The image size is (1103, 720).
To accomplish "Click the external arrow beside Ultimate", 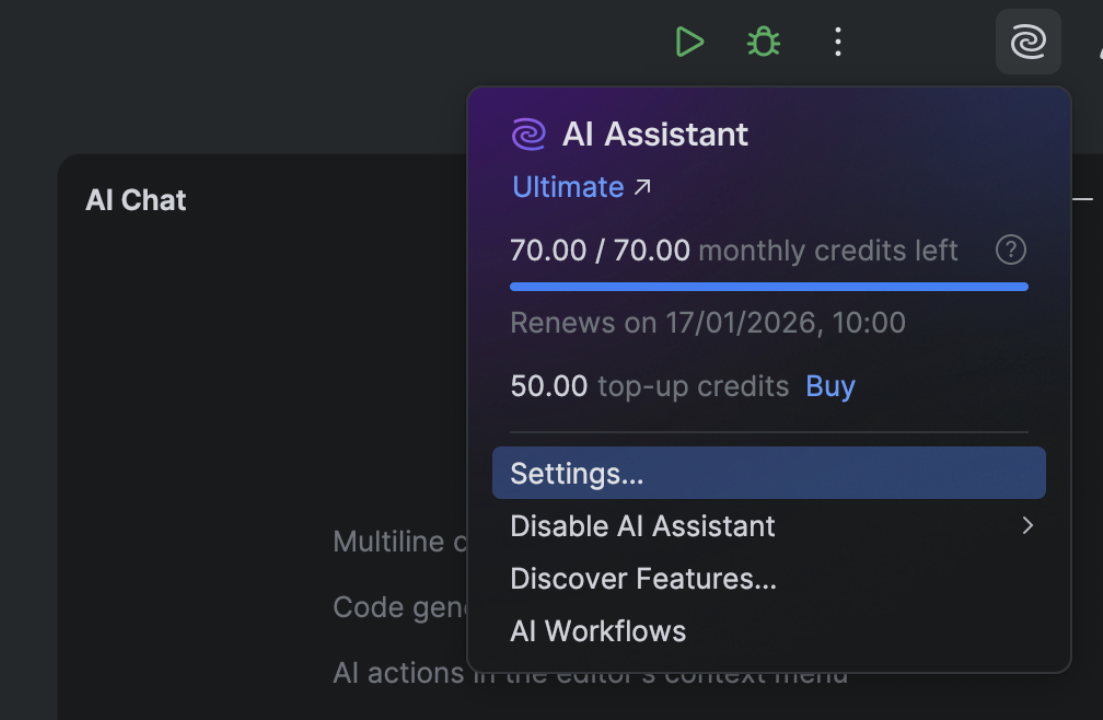I will [x=642, y=187].
